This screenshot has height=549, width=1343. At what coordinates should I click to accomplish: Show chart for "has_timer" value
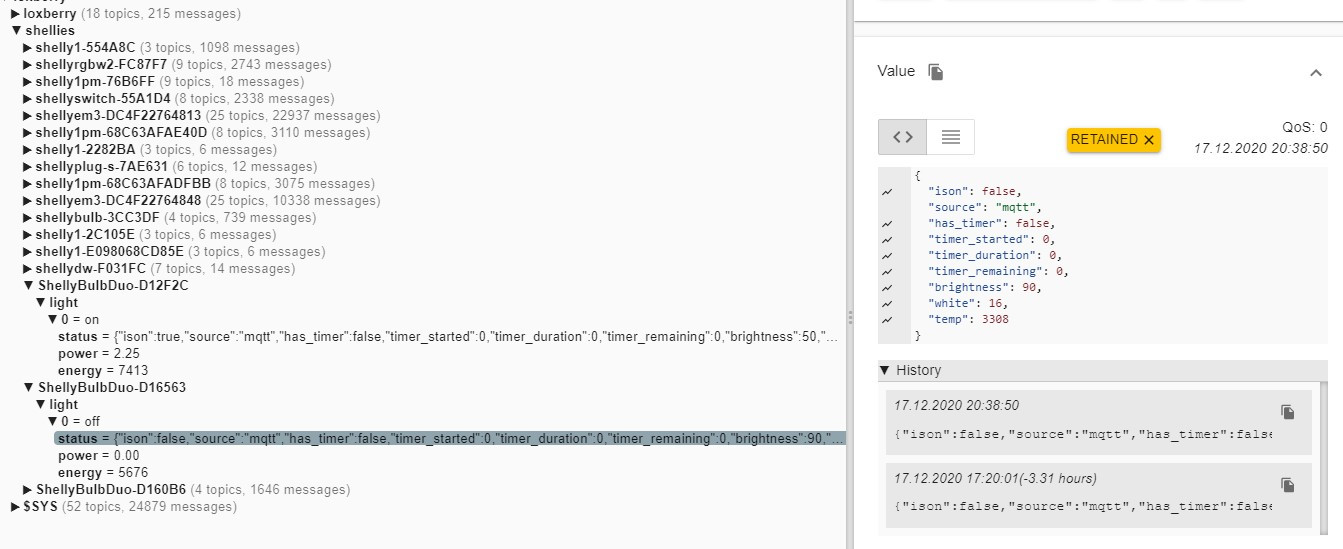(x=887, y=223)
